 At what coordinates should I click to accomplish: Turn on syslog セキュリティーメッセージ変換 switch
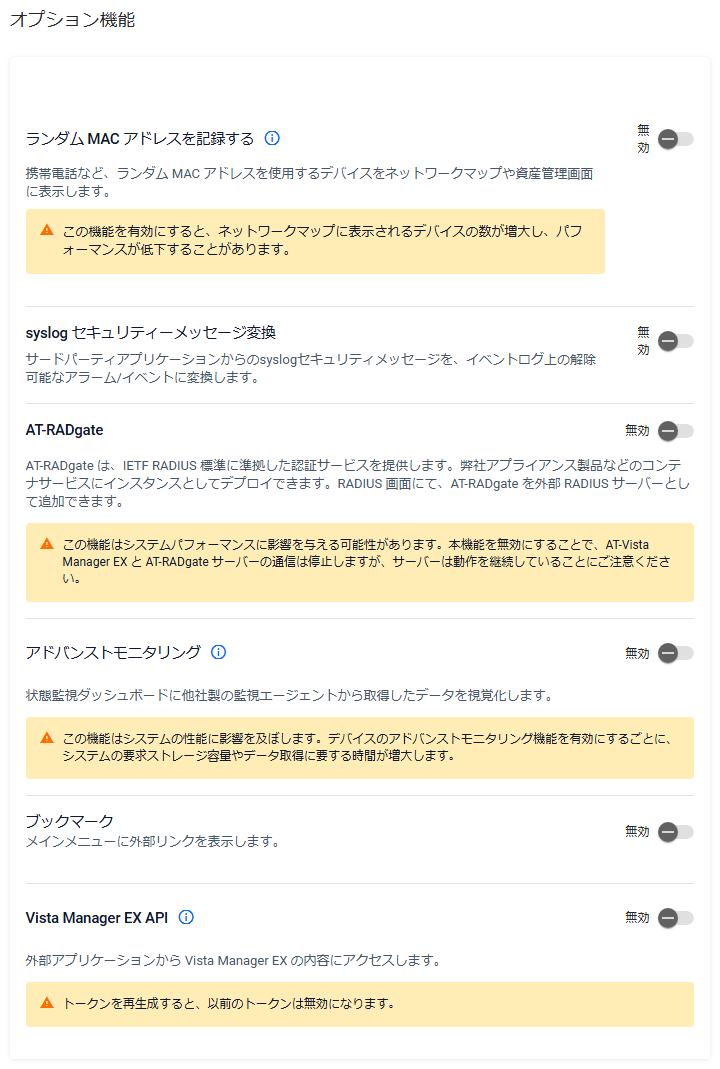click(x=676, y=341)
